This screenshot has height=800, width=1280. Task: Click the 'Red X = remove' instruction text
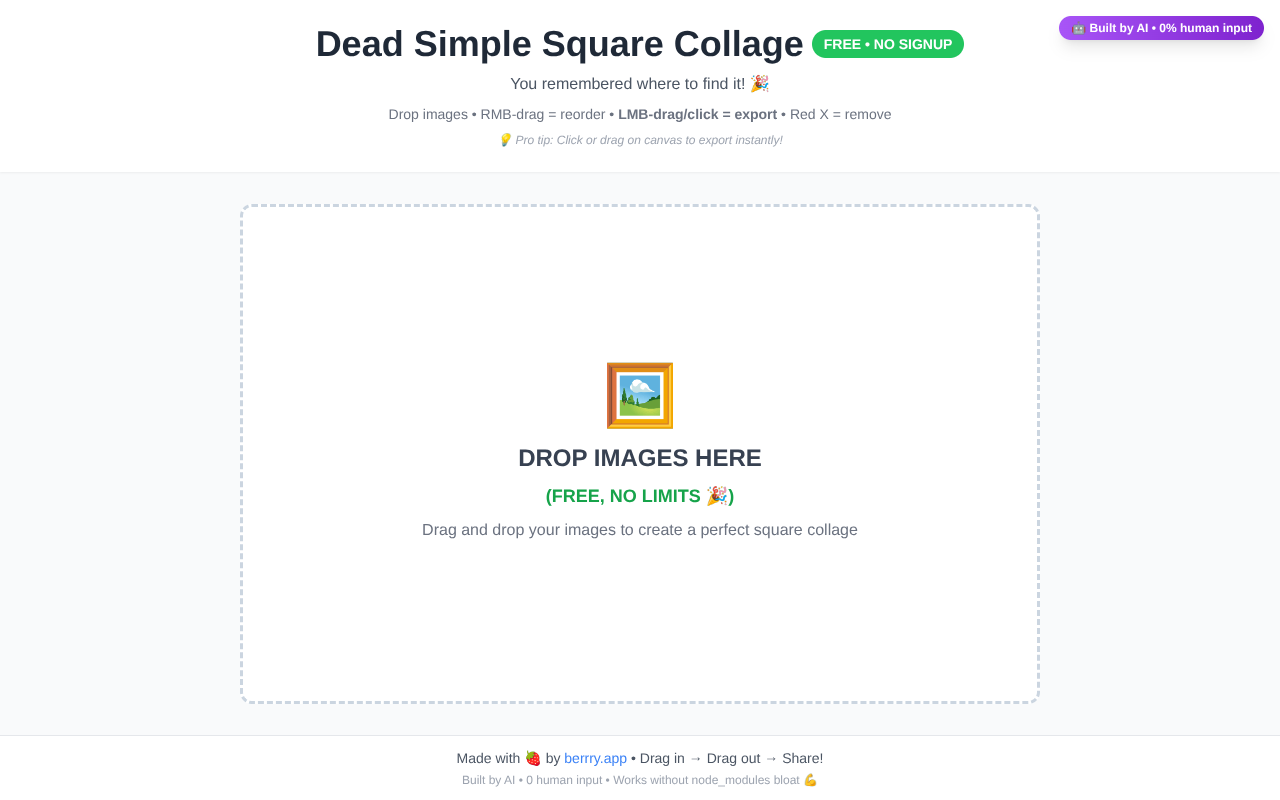[x=841, y=113]
